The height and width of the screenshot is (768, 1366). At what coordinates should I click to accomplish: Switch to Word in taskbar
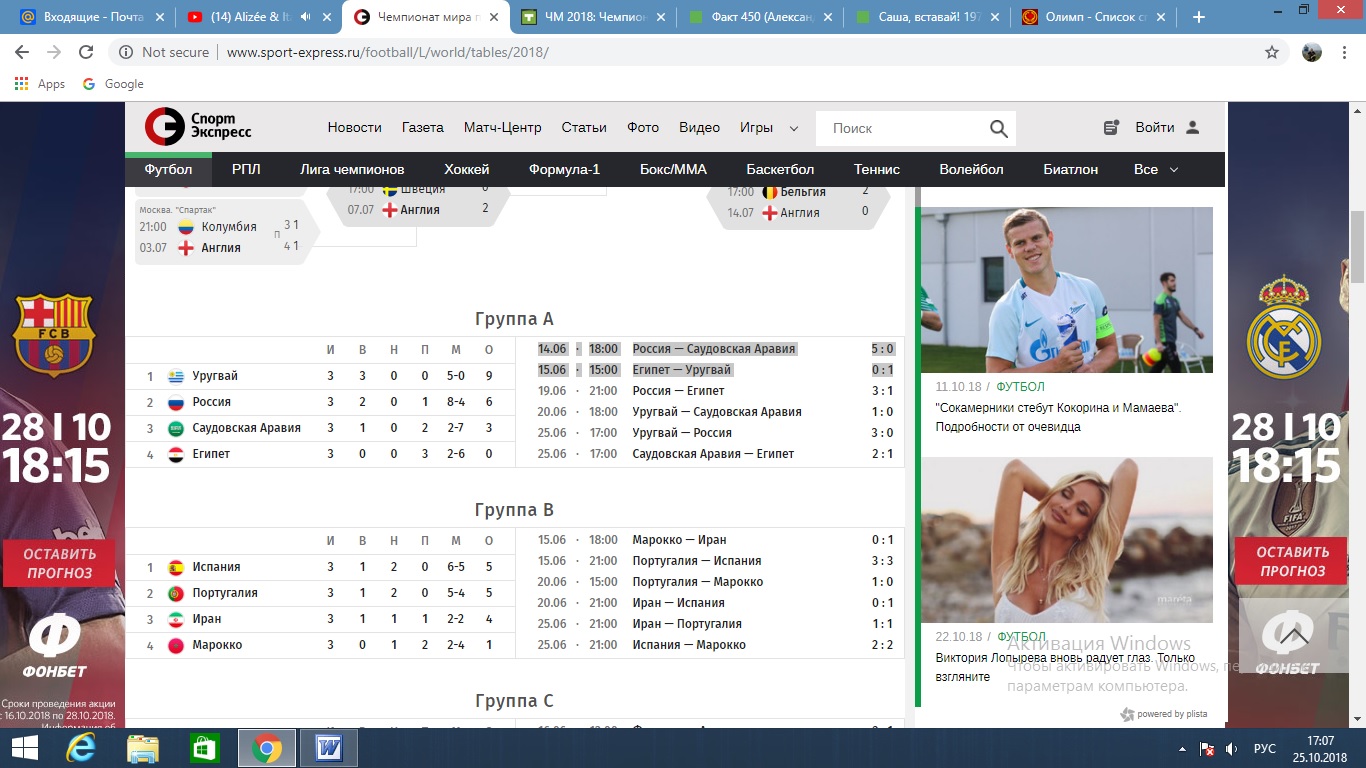[329, 747]
